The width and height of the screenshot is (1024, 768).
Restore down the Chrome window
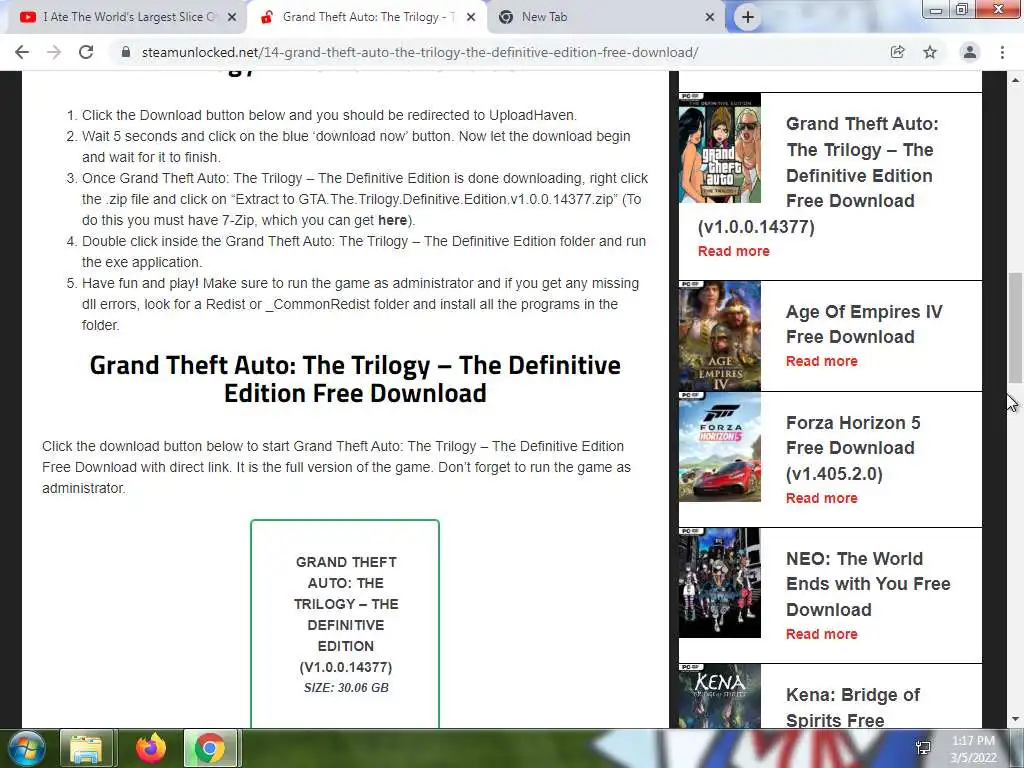[962, 9]
